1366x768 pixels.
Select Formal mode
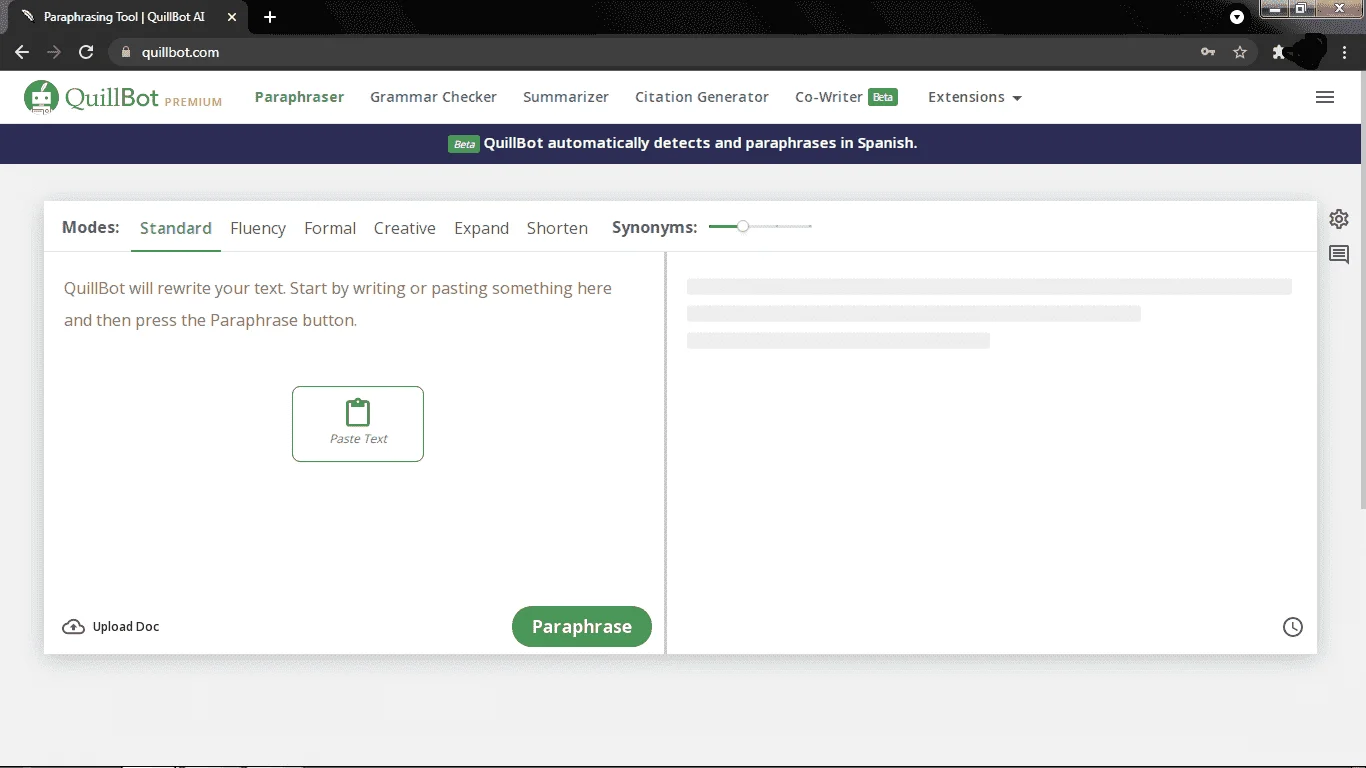click(330, 228)
